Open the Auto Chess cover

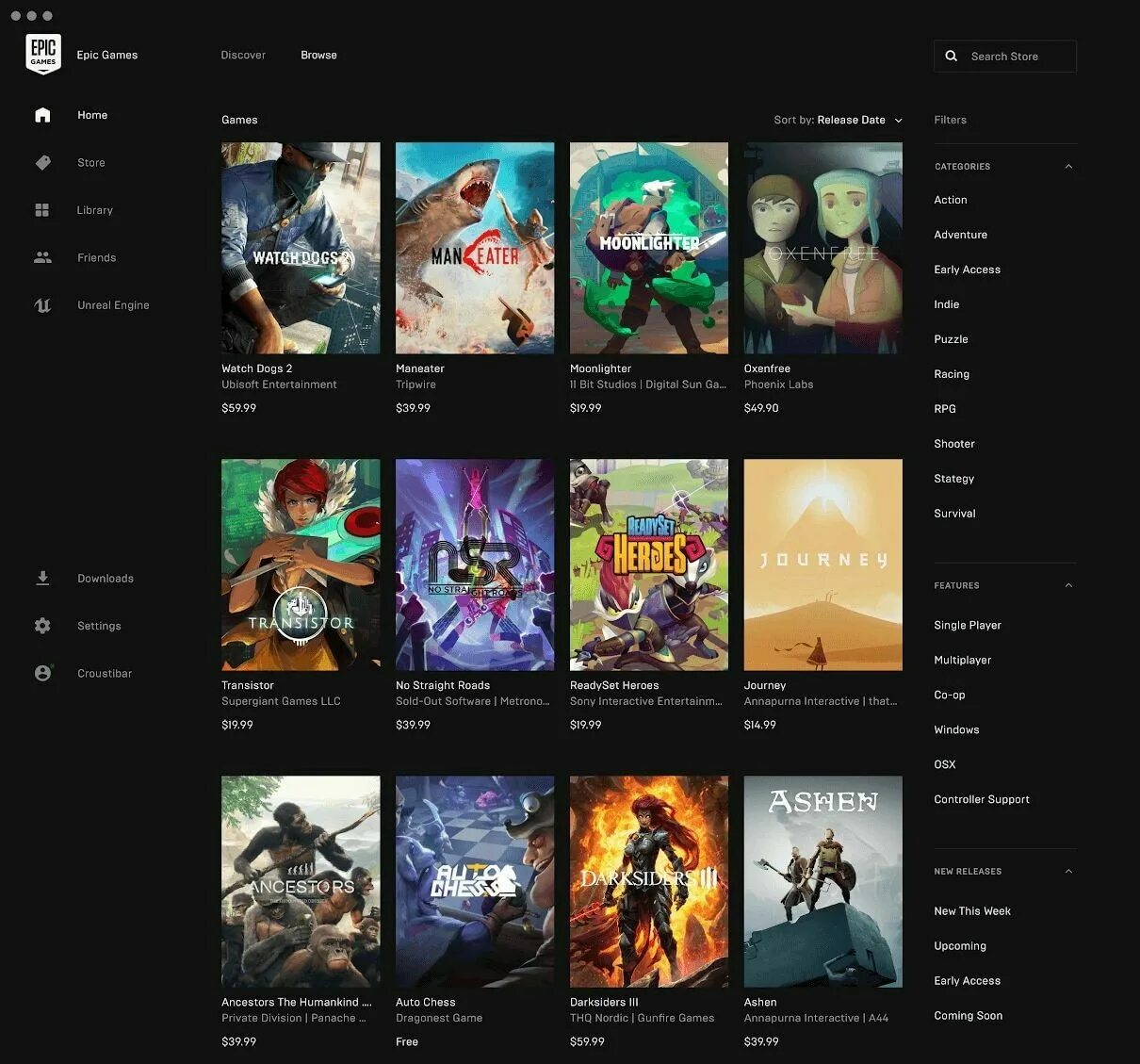pos(475,881)
